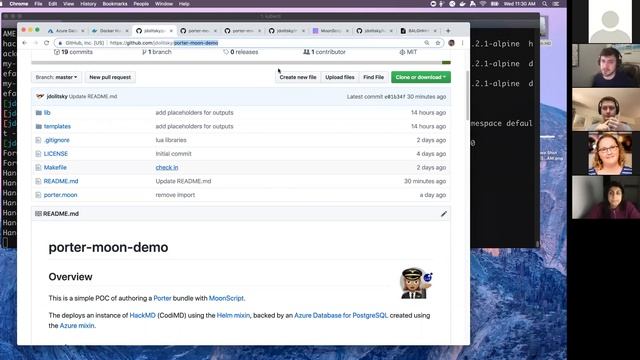Click the Create new file button
This screenshot has width=640, height=360.
coord(298,77)
